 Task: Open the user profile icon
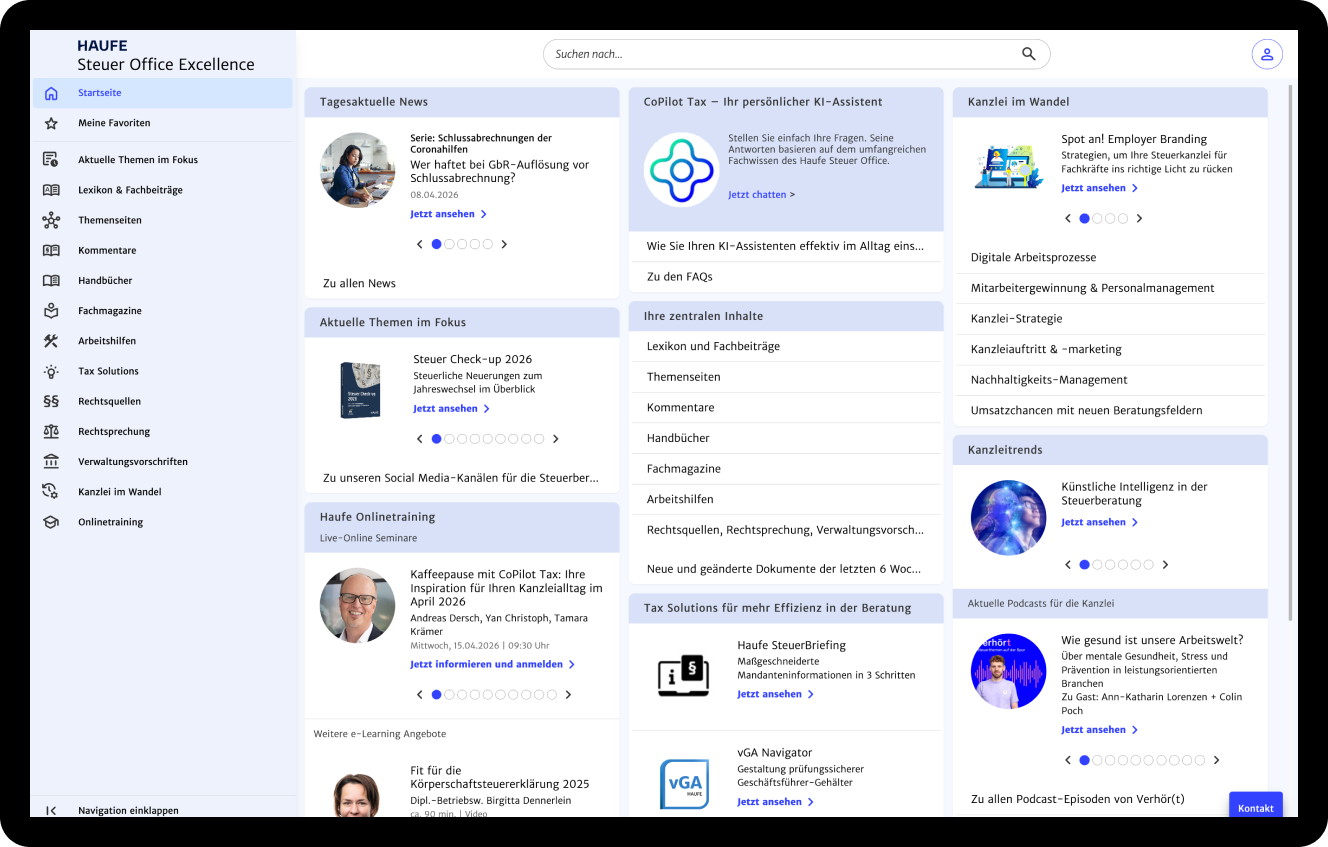1267,54
